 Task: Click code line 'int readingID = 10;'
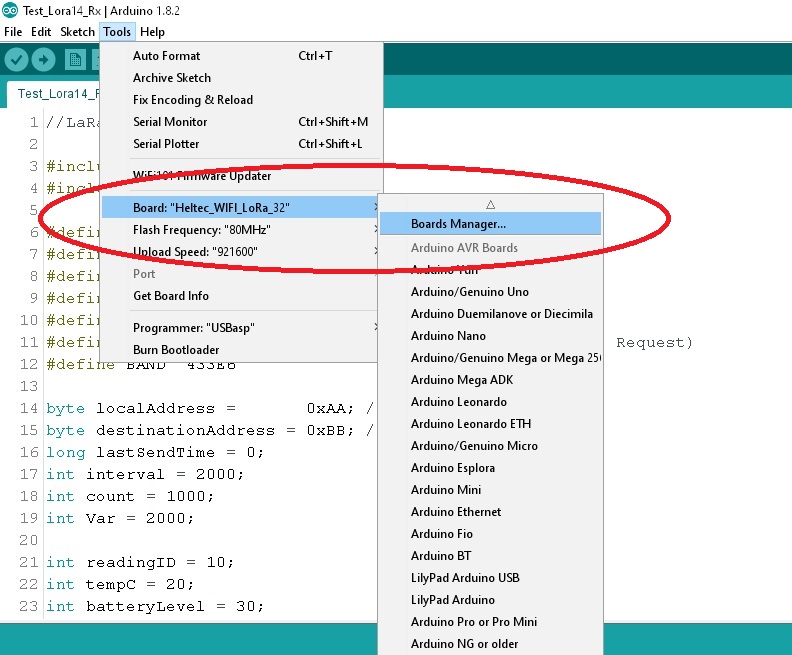click(x=140, y=562)
